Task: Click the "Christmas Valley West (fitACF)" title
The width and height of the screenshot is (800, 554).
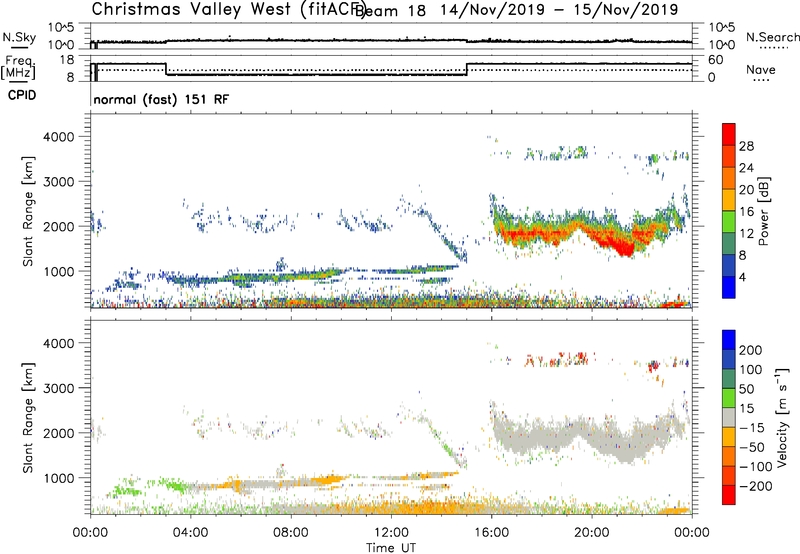Action: point(227,10)
